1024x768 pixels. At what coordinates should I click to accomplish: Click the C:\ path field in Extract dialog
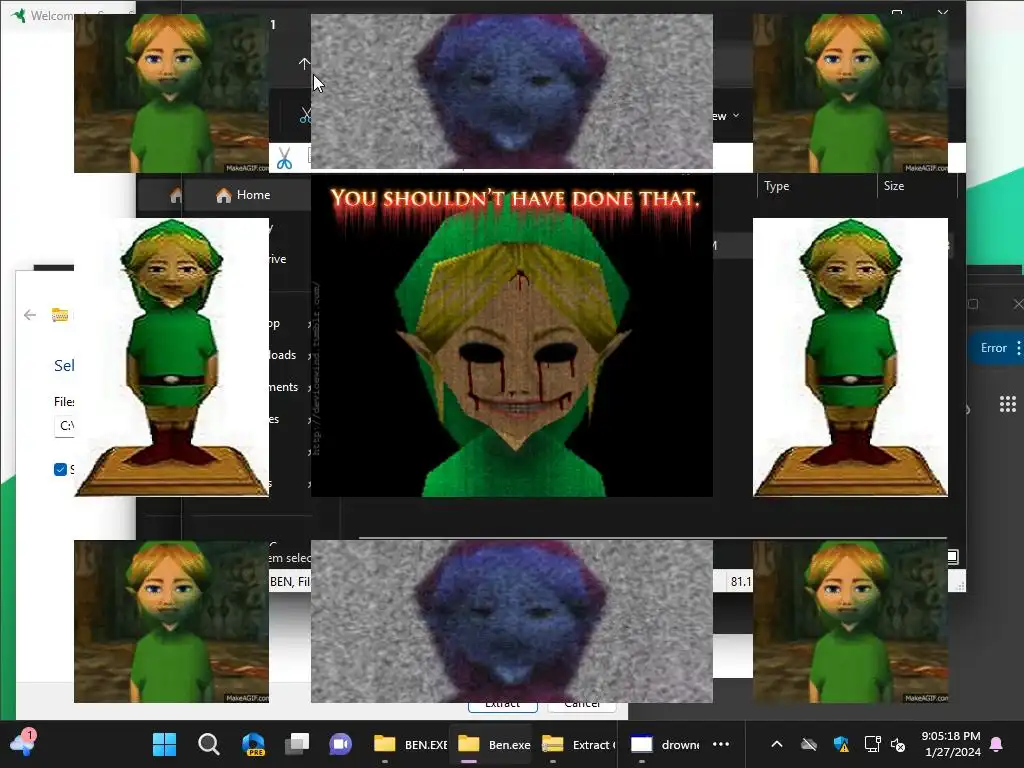(64, 426)
